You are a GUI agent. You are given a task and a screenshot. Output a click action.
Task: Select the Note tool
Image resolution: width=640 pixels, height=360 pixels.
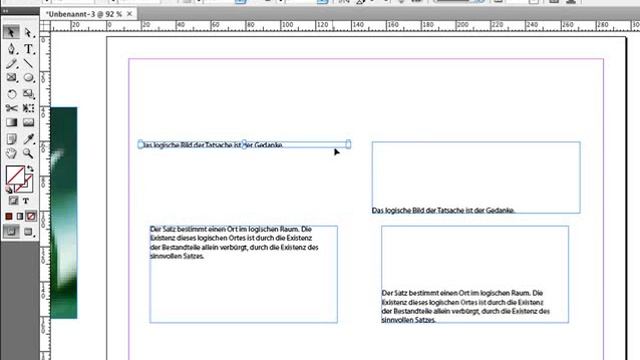(11, 139)
